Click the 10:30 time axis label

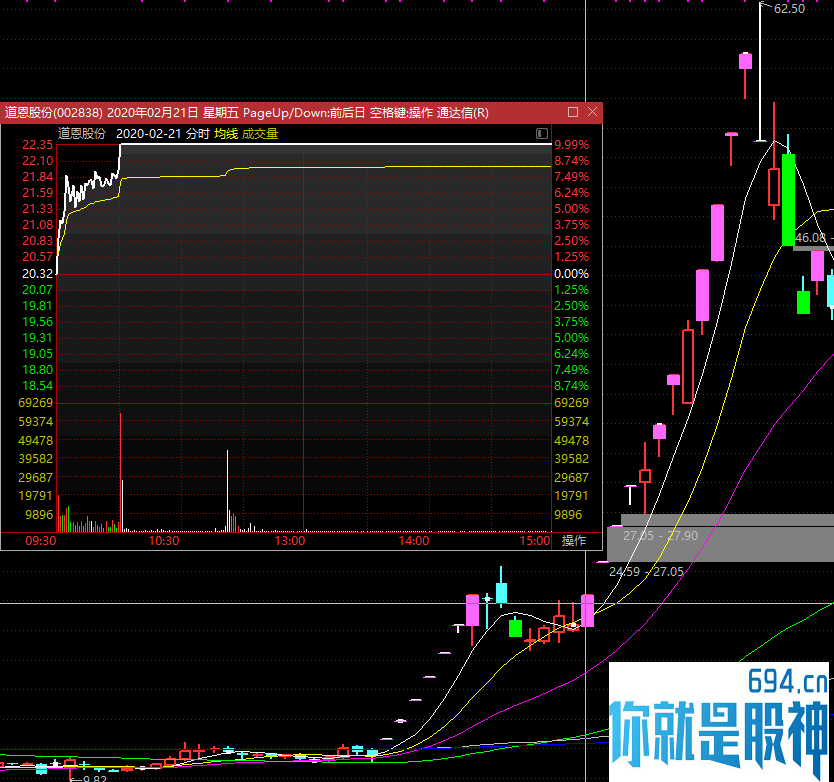(x=164, y=540)
